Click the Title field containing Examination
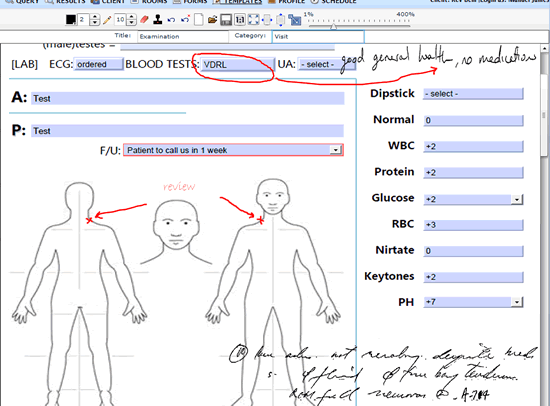550x406 pixels. point(182,36)
